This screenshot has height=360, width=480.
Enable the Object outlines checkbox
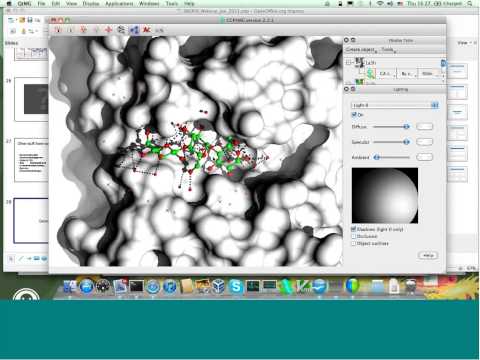(x=354, y=244)
